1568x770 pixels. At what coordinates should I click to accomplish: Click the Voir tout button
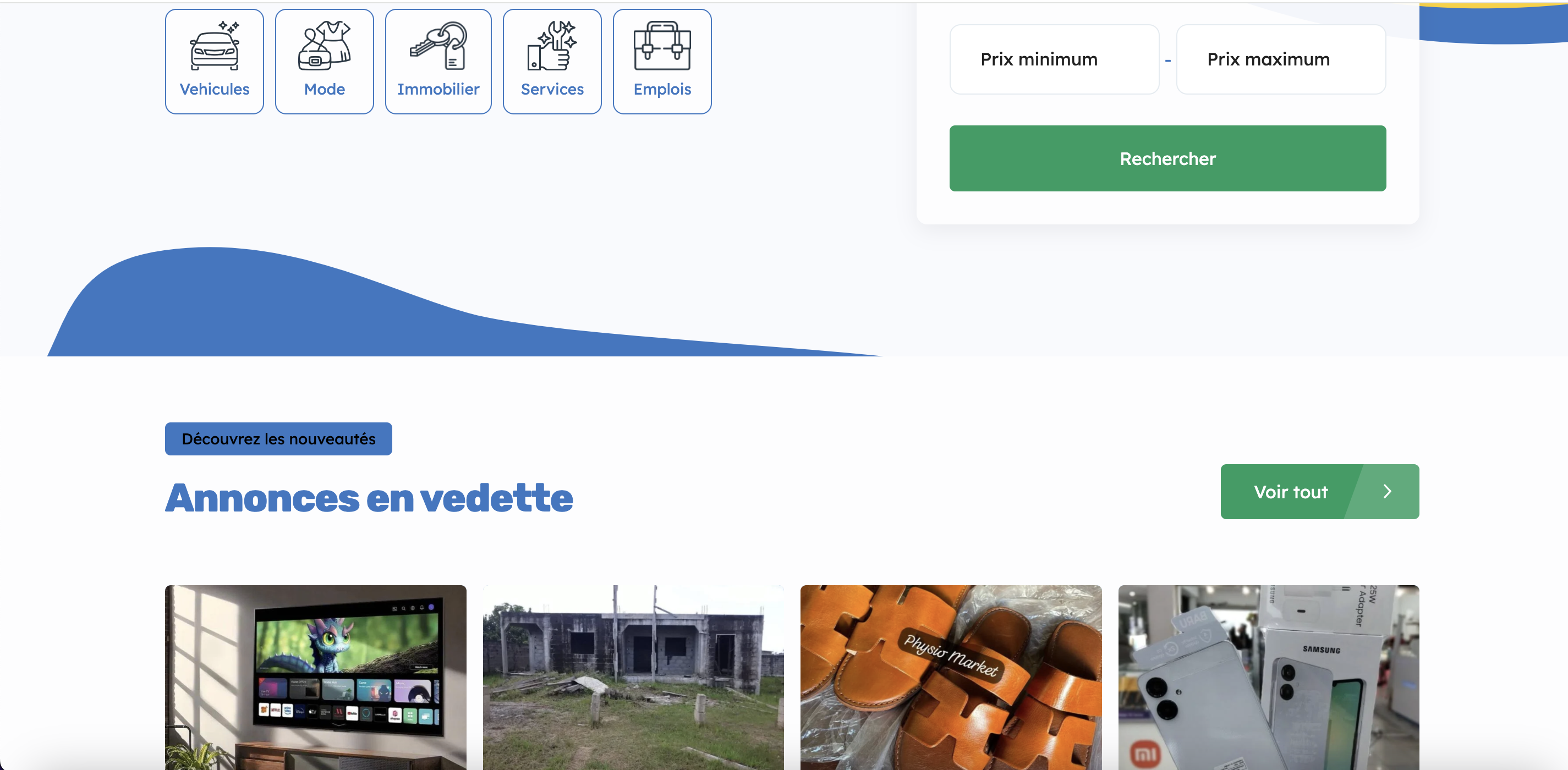pos(1320,491)
